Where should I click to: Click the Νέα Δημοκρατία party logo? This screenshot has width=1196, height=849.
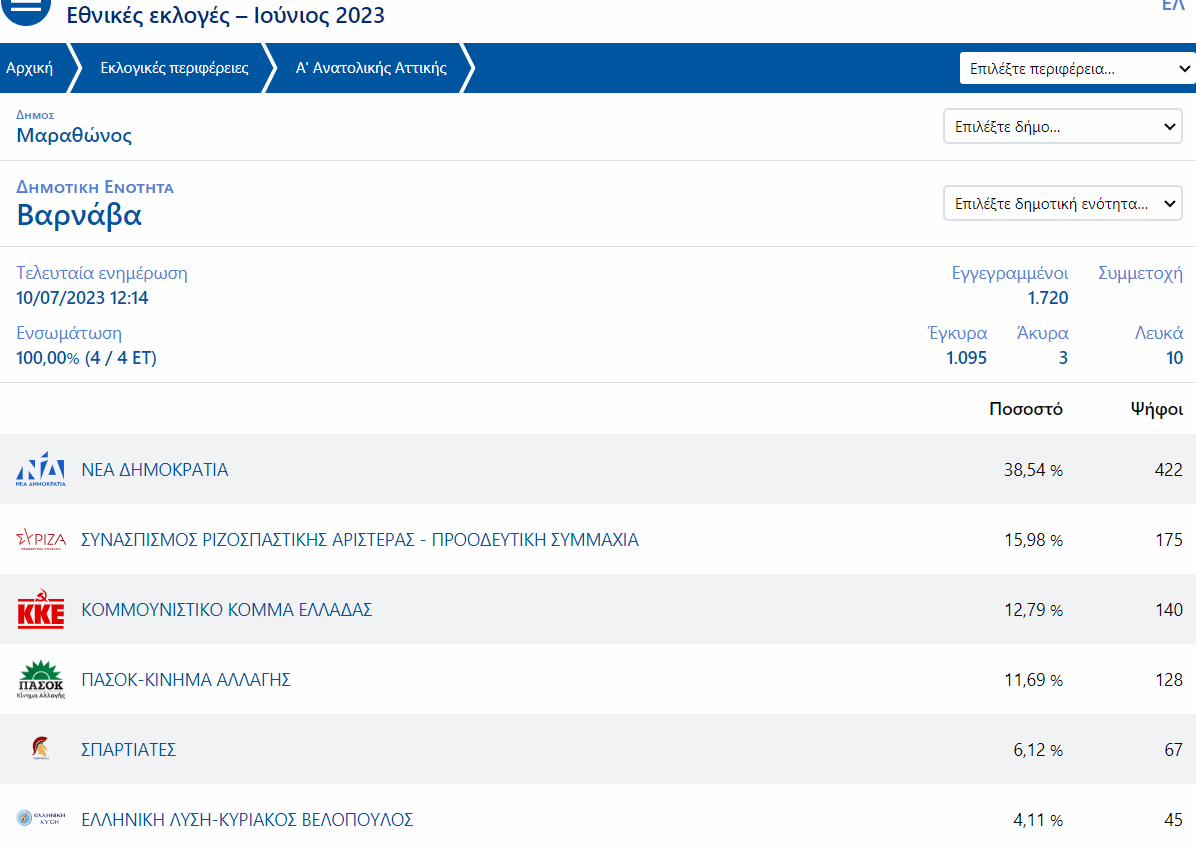pyautogui.click(x=40, y=469)
